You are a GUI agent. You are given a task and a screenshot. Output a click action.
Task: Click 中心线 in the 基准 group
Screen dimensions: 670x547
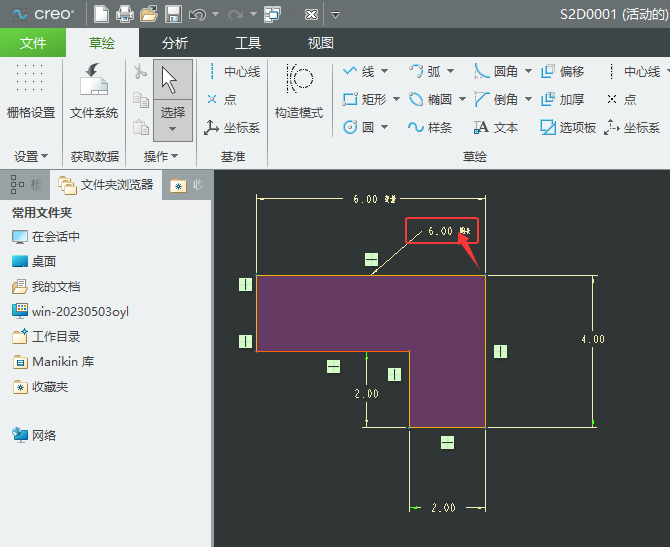point(235,71)
